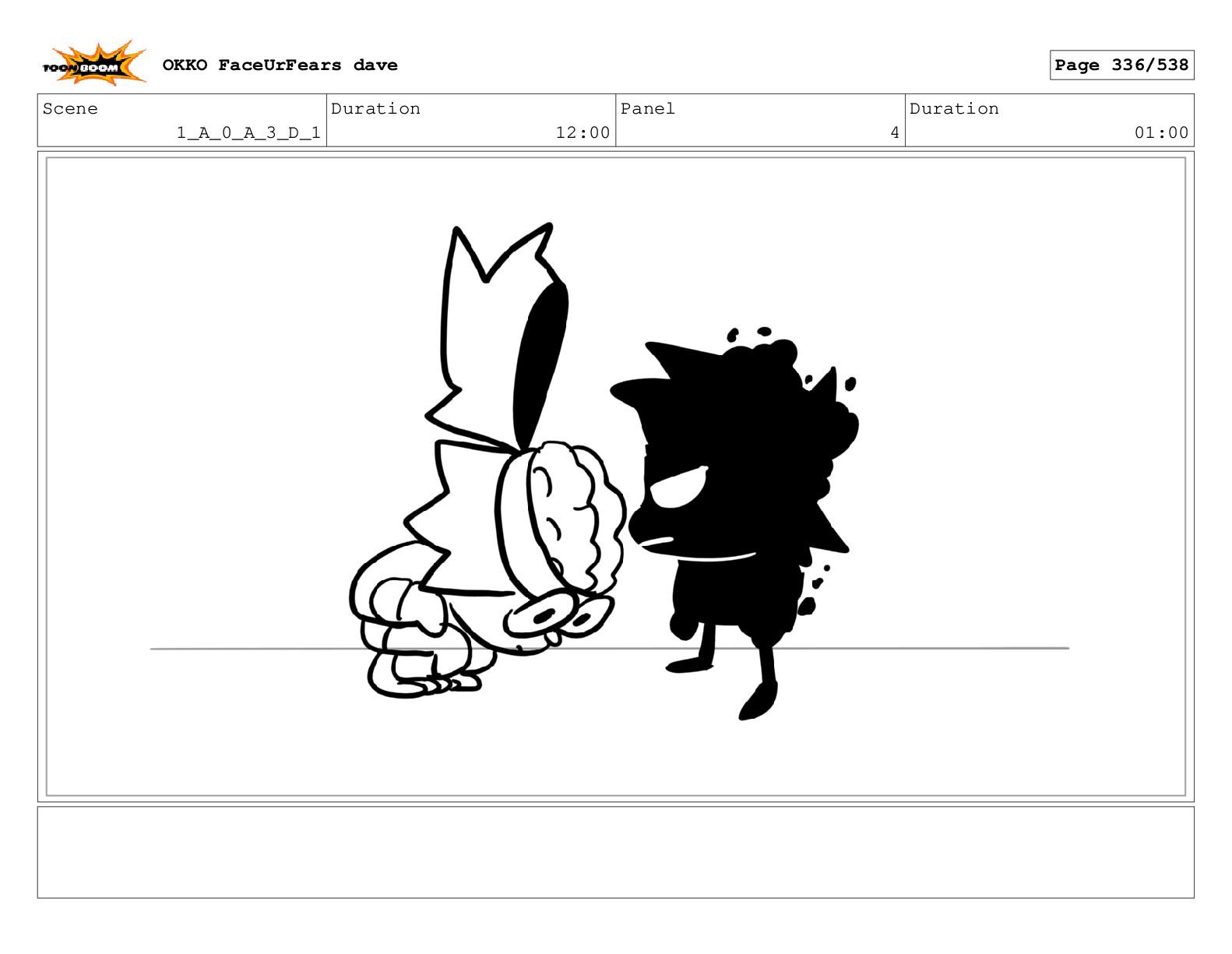This screenshot has height=954, width=1232.
Task: Click the 'Duration' label beside the Scene column
Action: (x=375, y=109)
